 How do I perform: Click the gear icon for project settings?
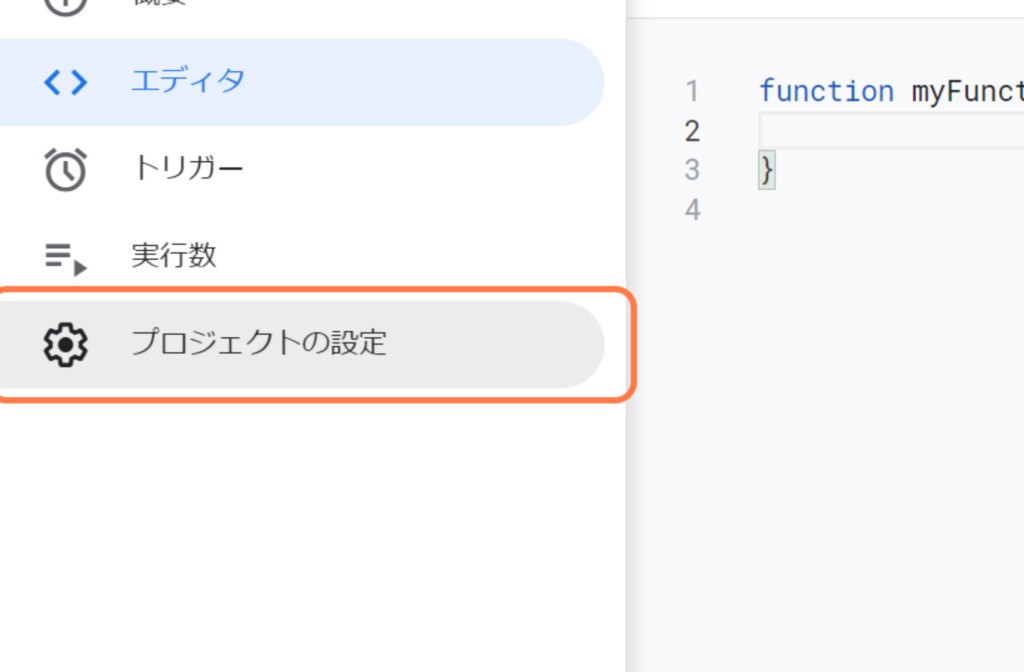[65, 344]
